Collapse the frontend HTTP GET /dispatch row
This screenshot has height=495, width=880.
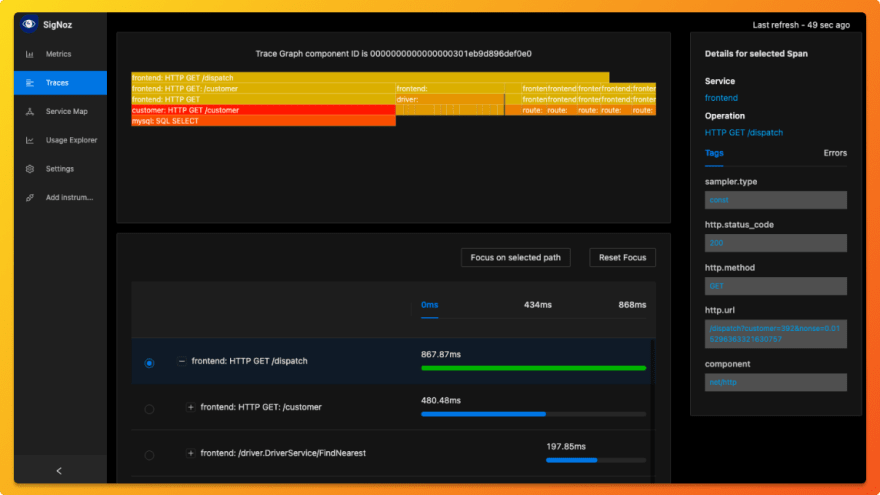point(182,361)
